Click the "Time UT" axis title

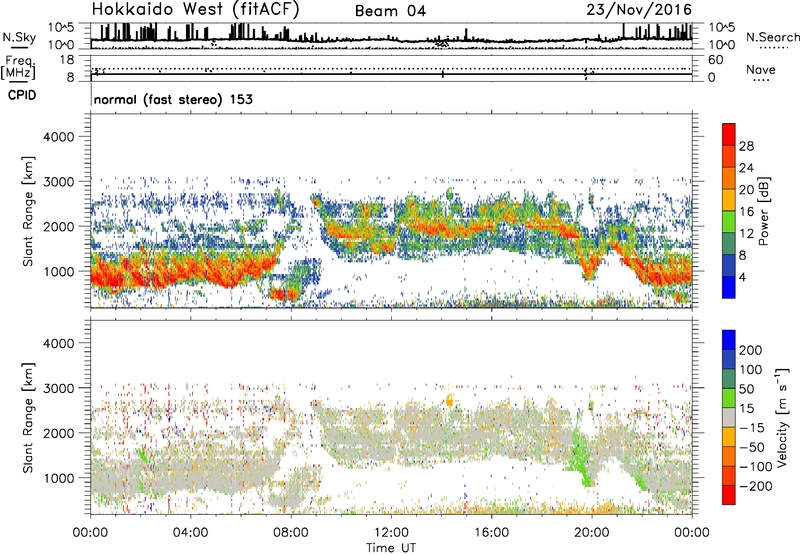pyautogui.click(x=391, y=547)
